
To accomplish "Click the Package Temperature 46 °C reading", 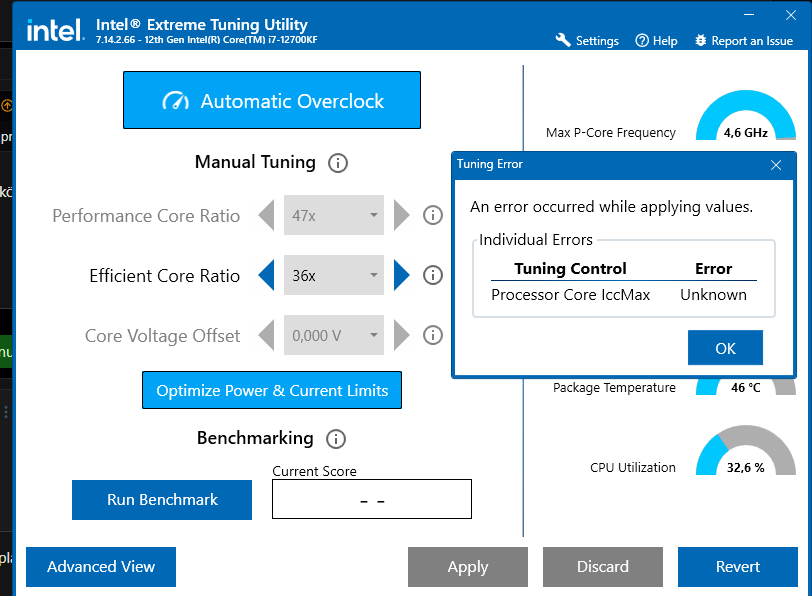I will [746, 387].
